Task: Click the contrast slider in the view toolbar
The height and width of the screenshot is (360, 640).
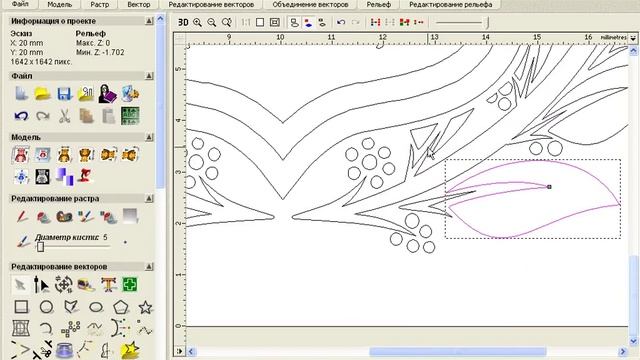Action: click(x=462, y=22)
